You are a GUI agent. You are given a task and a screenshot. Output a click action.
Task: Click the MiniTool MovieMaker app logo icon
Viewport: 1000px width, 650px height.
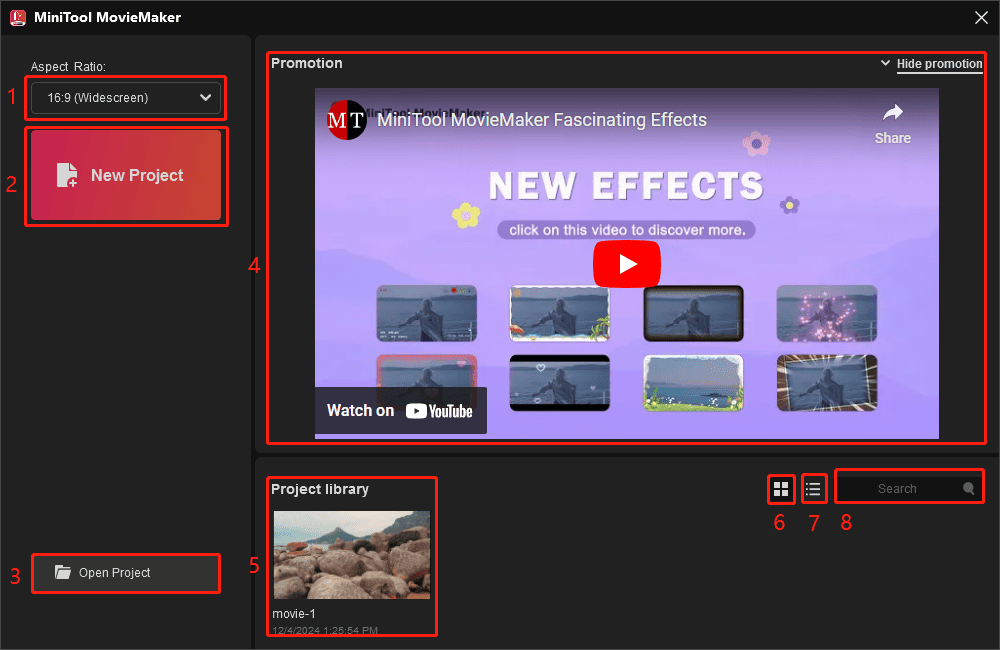pos(18,18)
